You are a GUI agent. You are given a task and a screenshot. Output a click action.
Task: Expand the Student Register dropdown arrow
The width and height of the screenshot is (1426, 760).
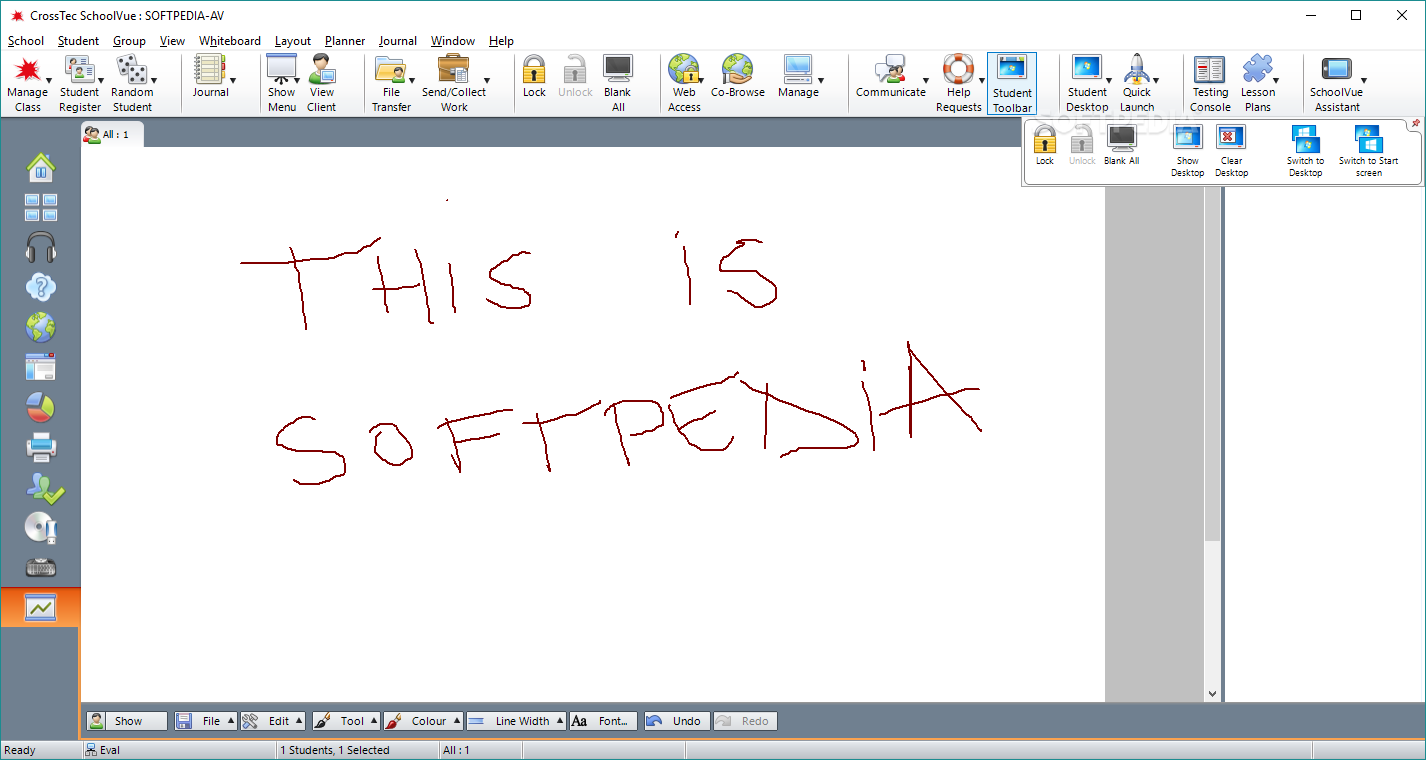click(x=100, y=80)
